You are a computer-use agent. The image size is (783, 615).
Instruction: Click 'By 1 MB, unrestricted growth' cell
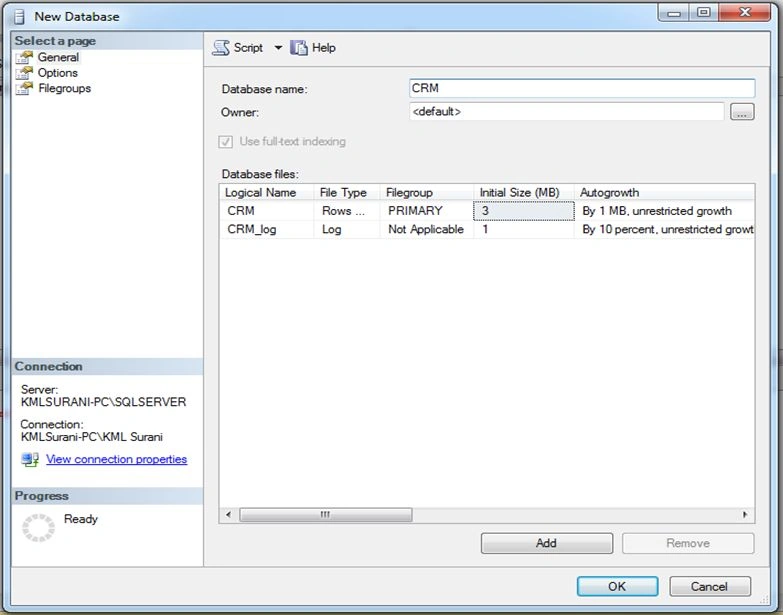pos(665,211)
